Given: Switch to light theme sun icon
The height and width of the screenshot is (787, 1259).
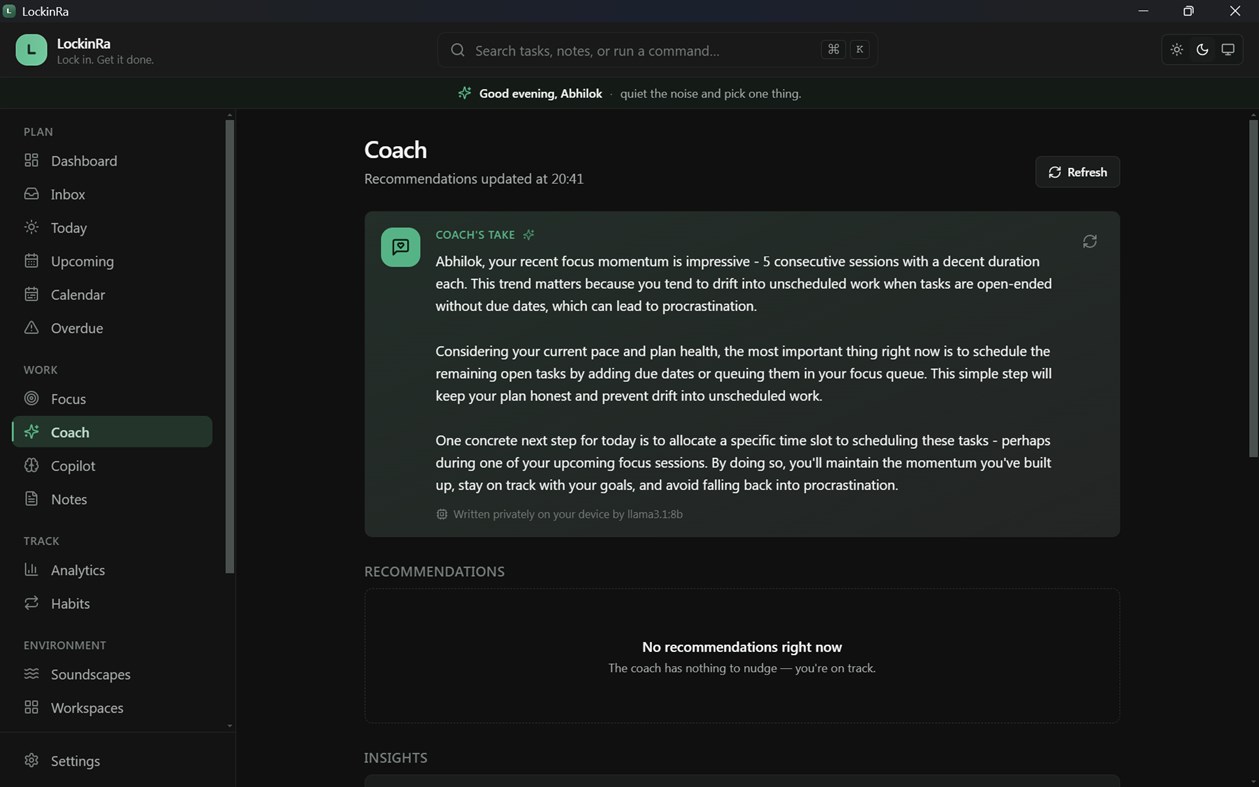Looking at the screenshot, I should 1177,50.
